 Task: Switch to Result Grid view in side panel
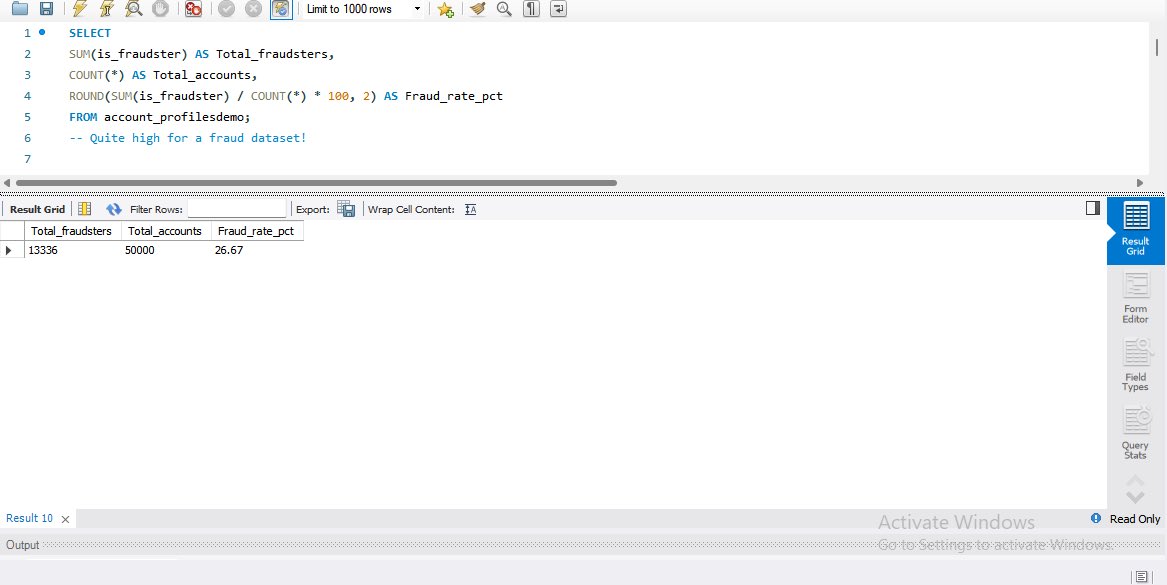point(1136,230)
